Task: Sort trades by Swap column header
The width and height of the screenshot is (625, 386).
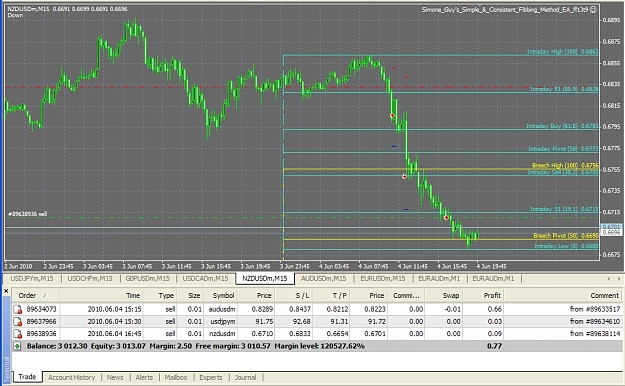Action: 444,295
